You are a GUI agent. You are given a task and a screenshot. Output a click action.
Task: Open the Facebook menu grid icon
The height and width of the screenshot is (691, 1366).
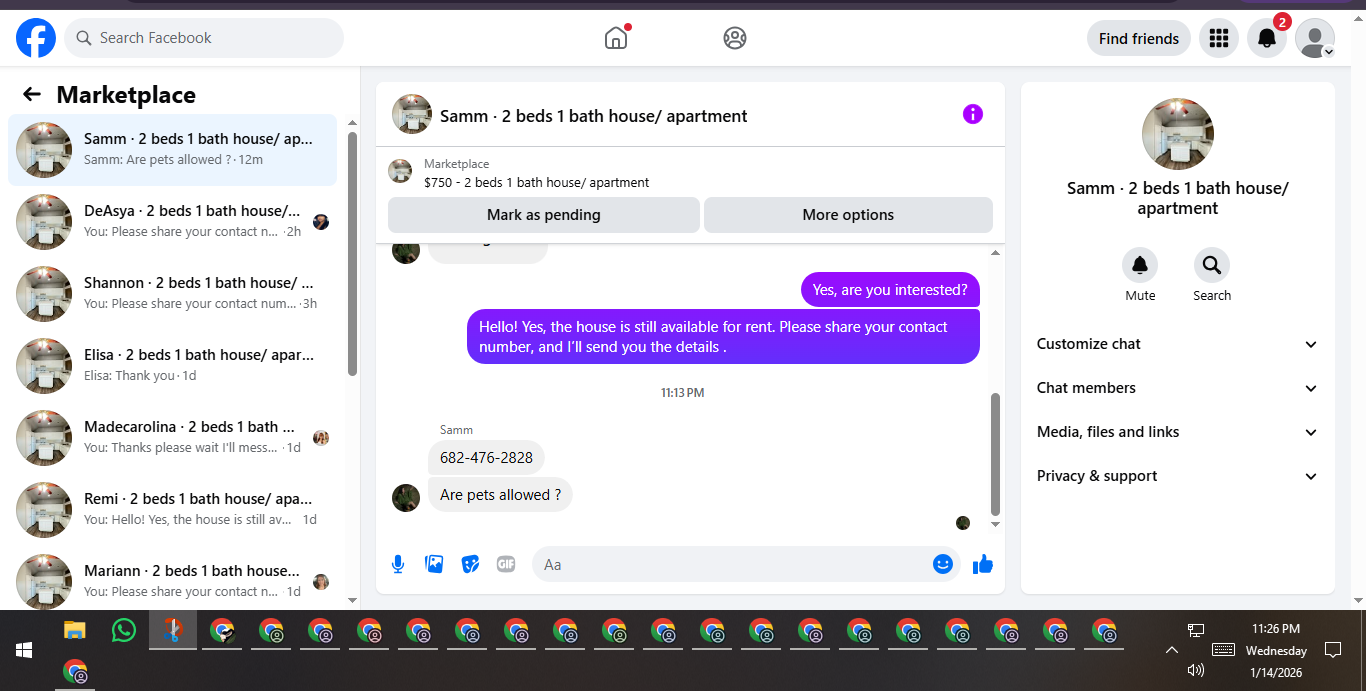coord(1218,38)
